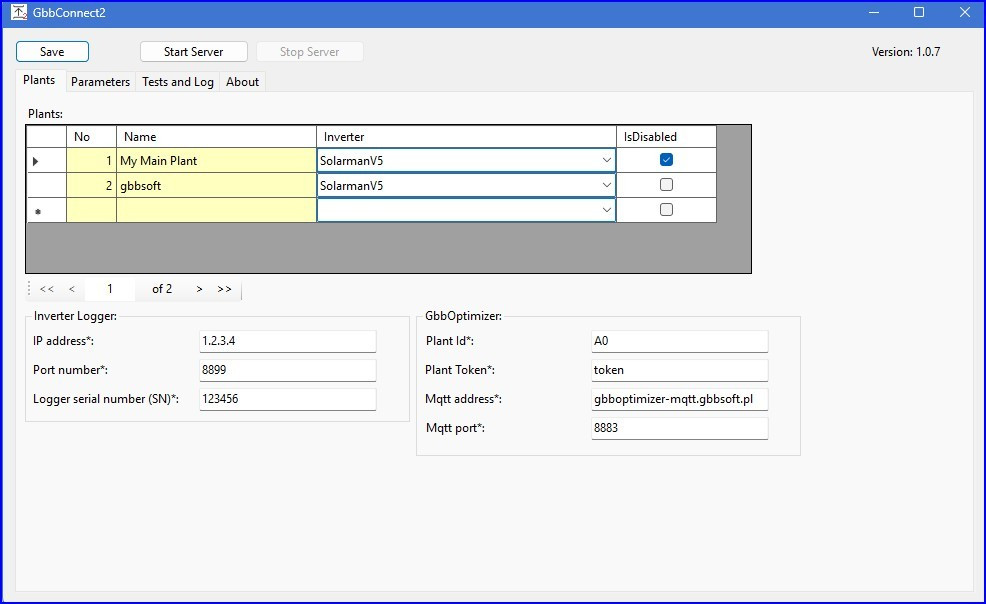Close the GbbConnect2 window
This screenshot has height=604, width=986.
tap(965, 13)
